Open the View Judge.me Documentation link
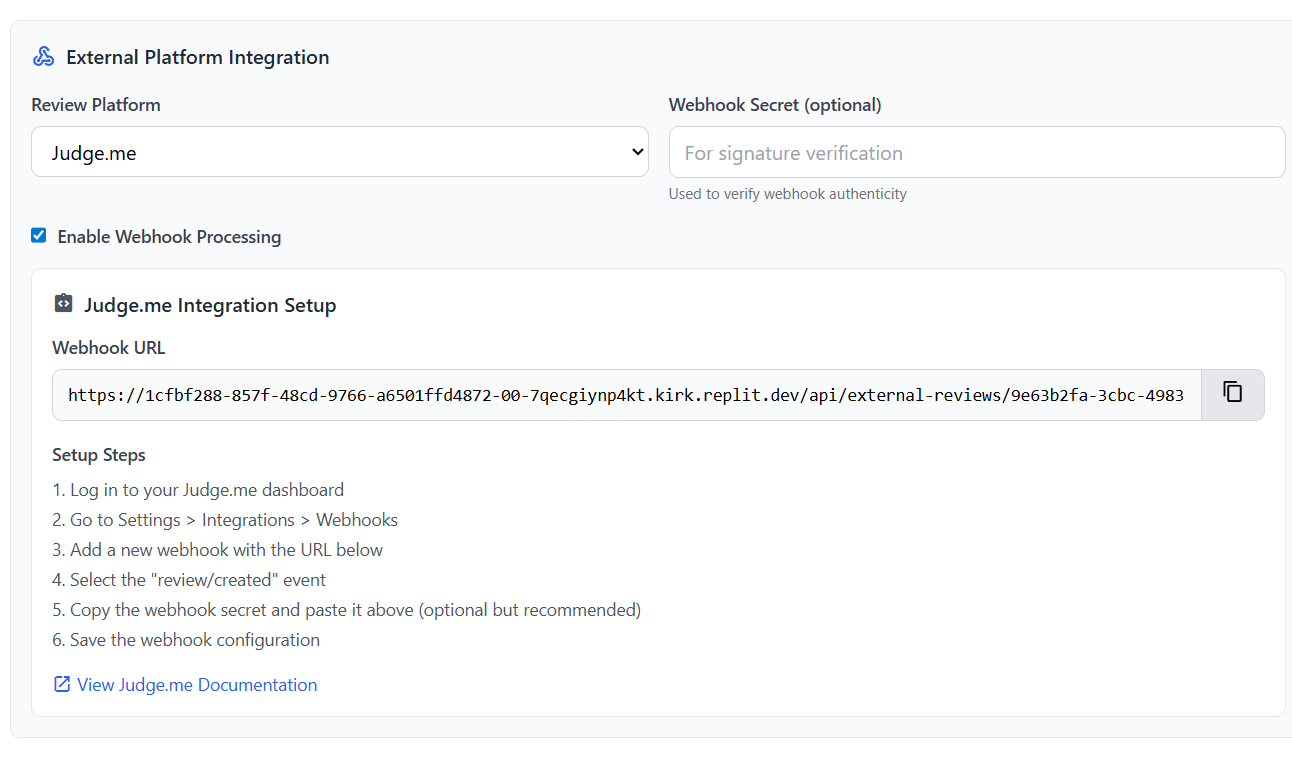The height and width of the screenshot is (766, 1292). 197,685
